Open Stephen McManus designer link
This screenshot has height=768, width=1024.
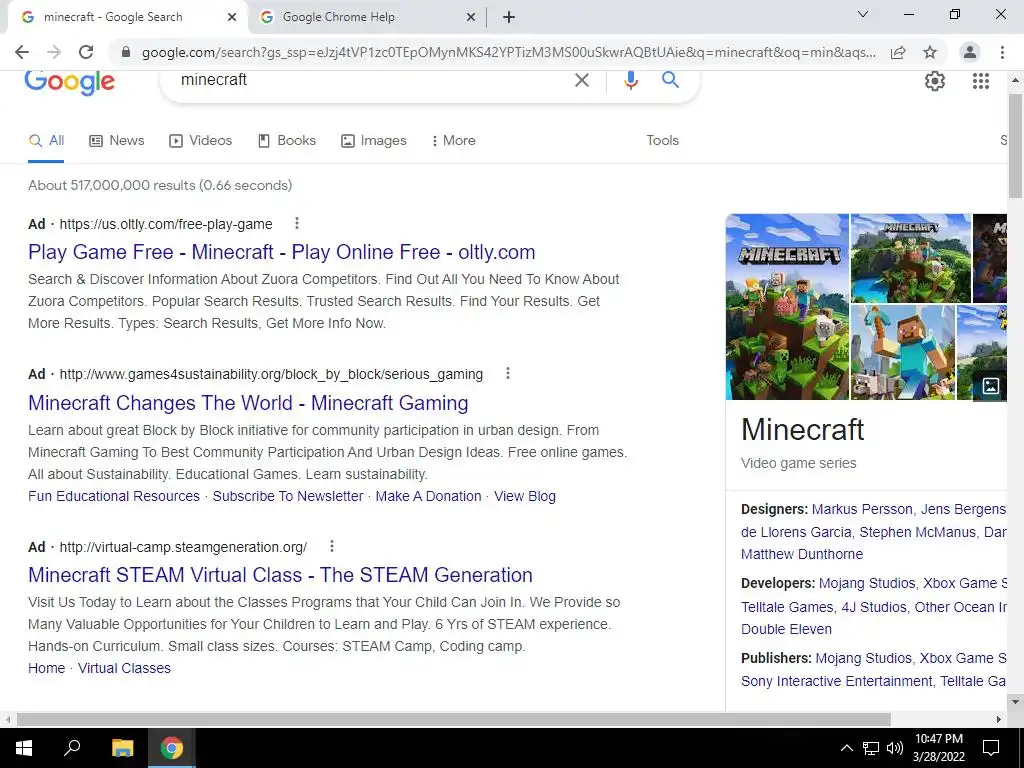click(917, 532)
